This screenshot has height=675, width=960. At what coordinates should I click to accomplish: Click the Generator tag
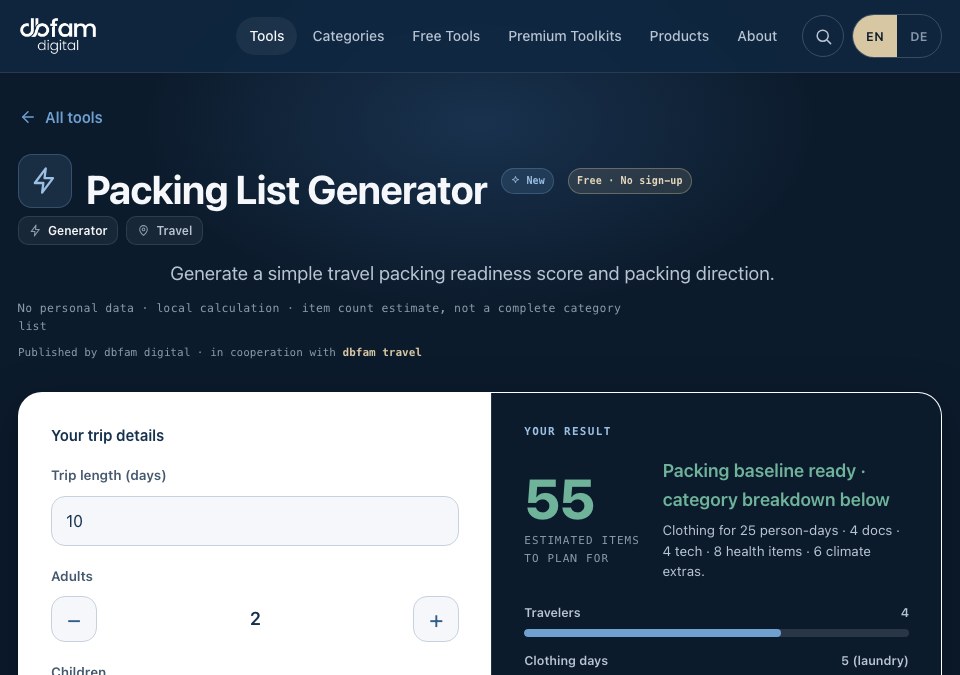pyautogui.click(x=68, y=230)
